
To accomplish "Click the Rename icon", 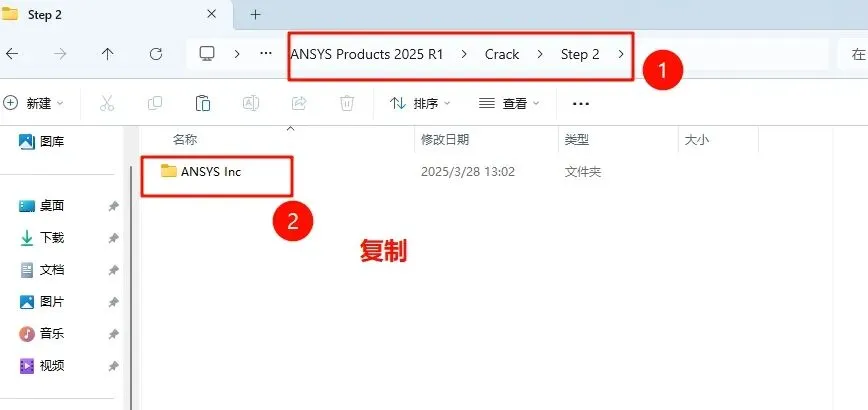I will tap(251, 103).
